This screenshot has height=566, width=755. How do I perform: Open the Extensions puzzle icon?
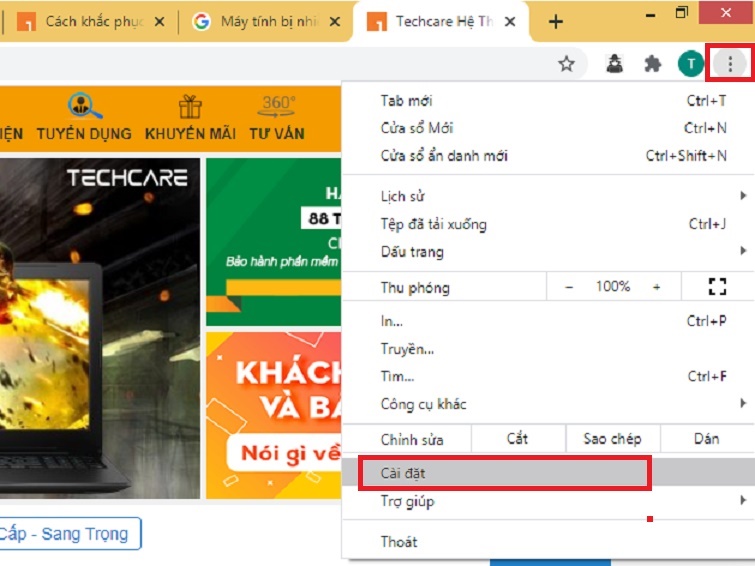[653, 65]
